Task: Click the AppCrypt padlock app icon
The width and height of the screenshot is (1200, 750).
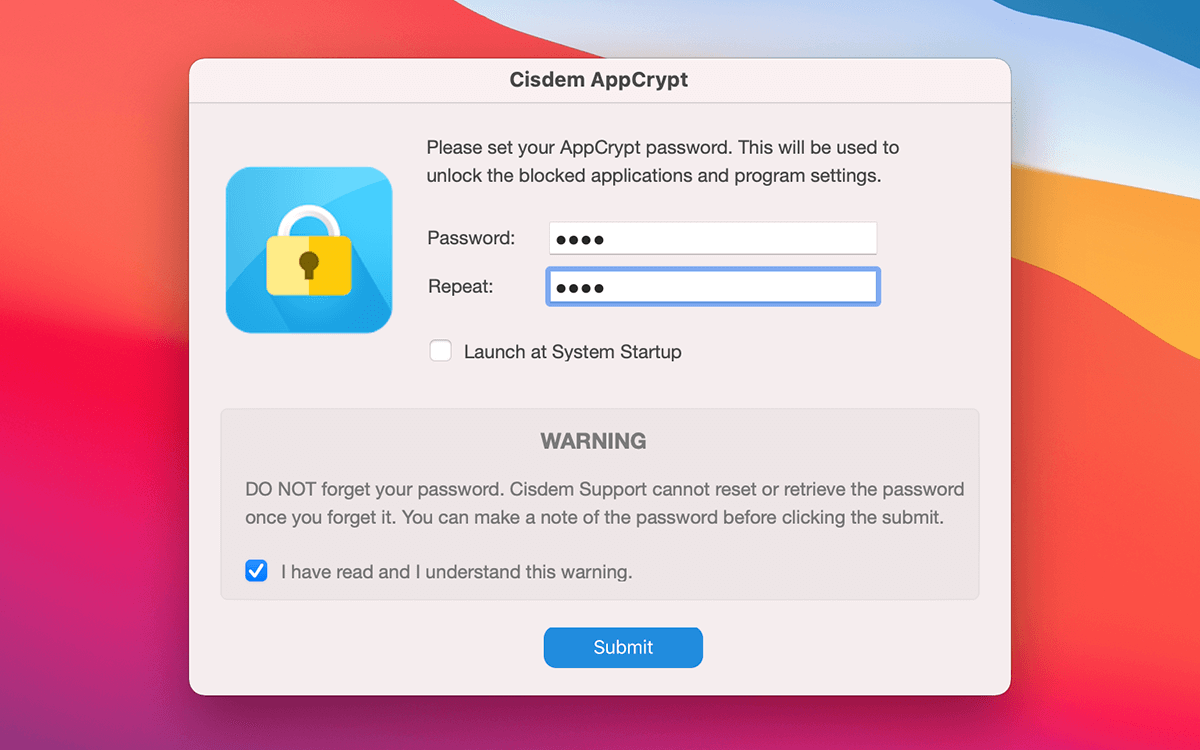Action: (x=309, y=250)
